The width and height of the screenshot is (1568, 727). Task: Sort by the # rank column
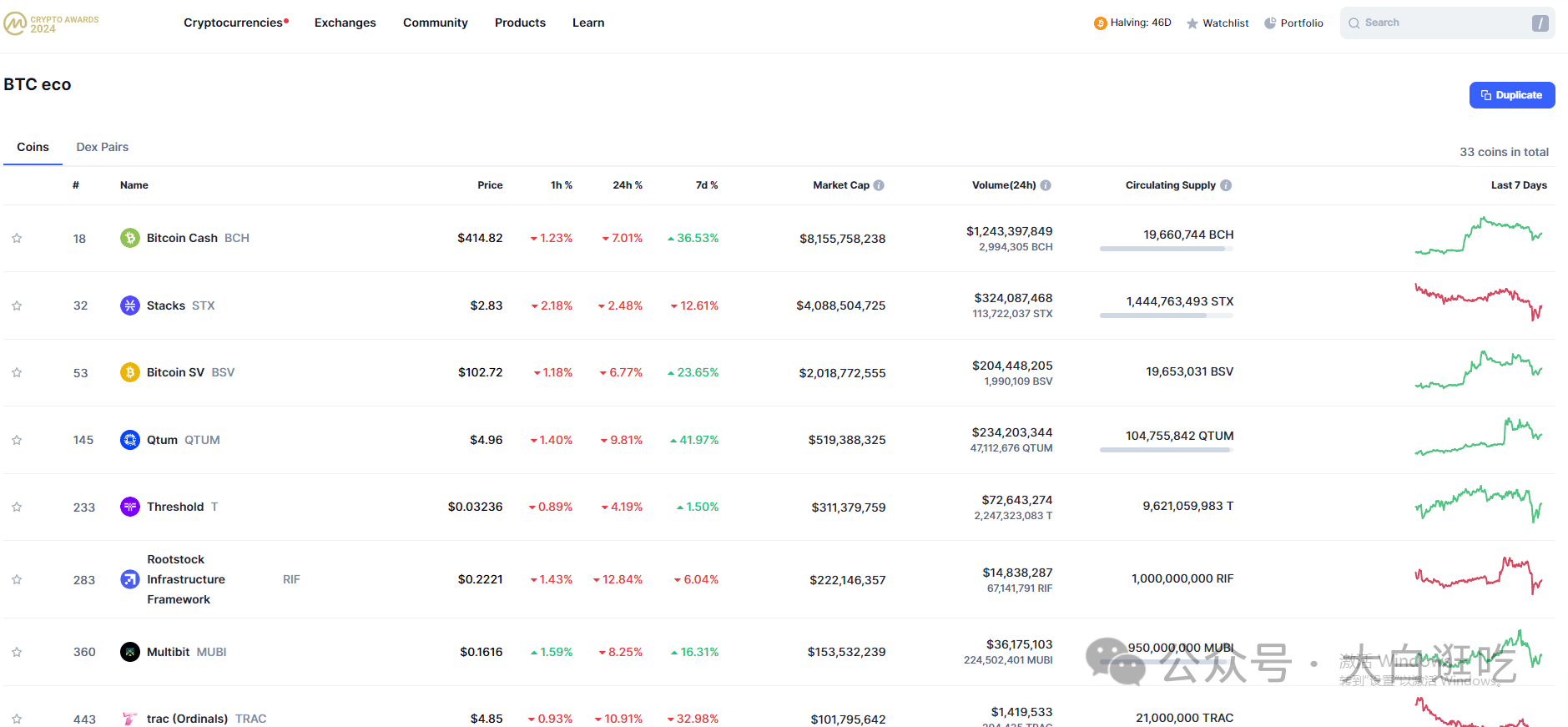pyautogui.click(x=76, y=185)
